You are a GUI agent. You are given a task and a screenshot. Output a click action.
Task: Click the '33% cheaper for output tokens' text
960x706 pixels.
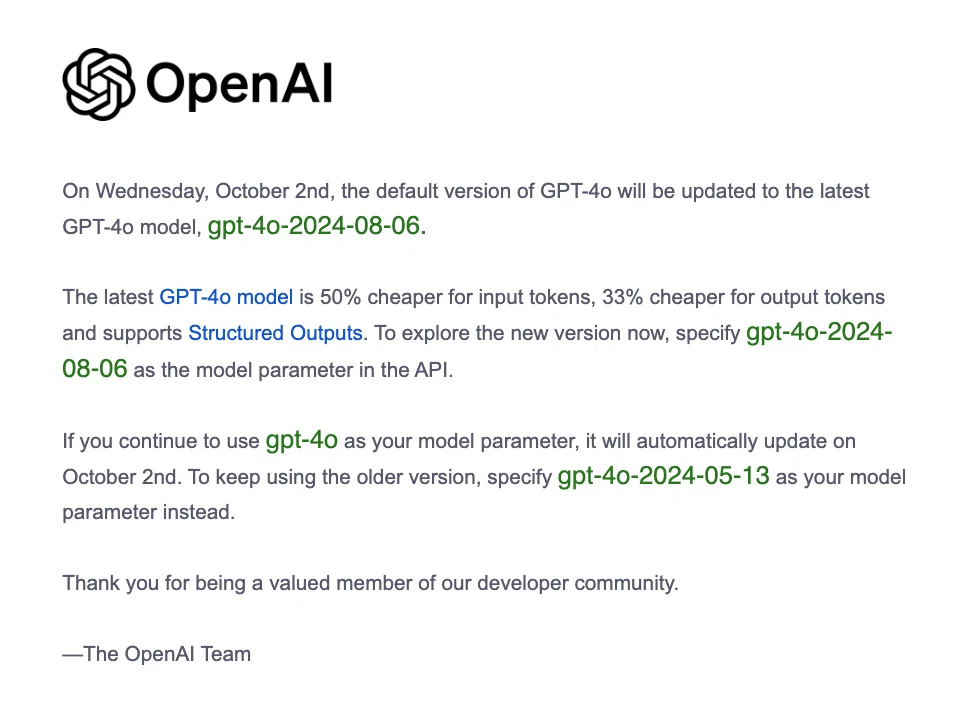(743, 297)
